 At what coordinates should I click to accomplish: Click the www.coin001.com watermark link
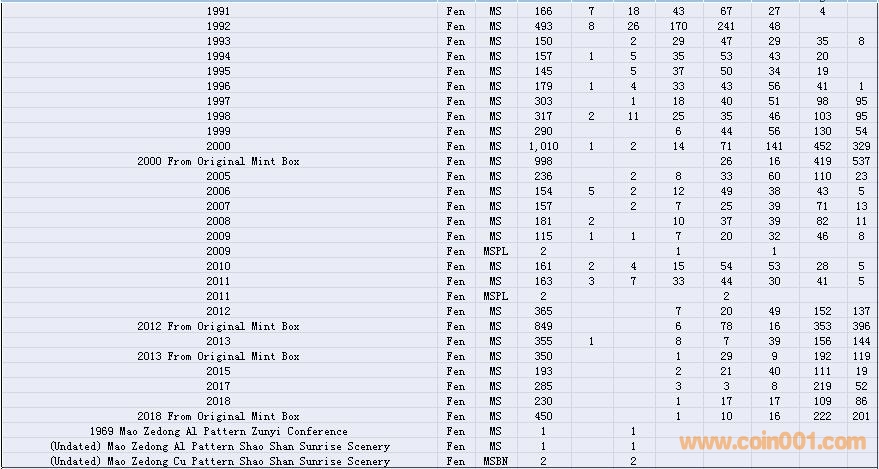click(772, 443)
